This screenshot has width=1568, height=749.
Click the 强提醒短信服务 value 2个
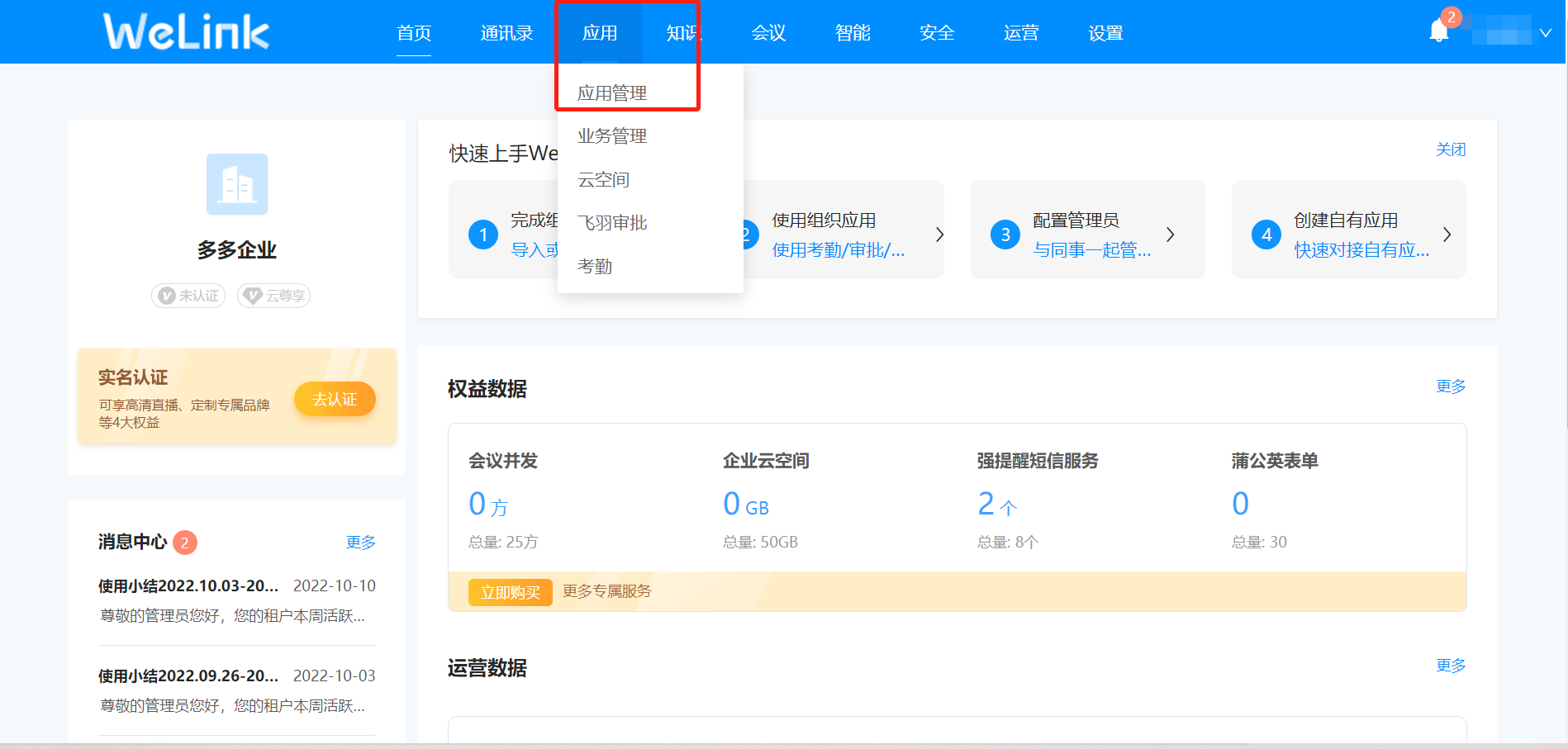[x=997, y=504]
